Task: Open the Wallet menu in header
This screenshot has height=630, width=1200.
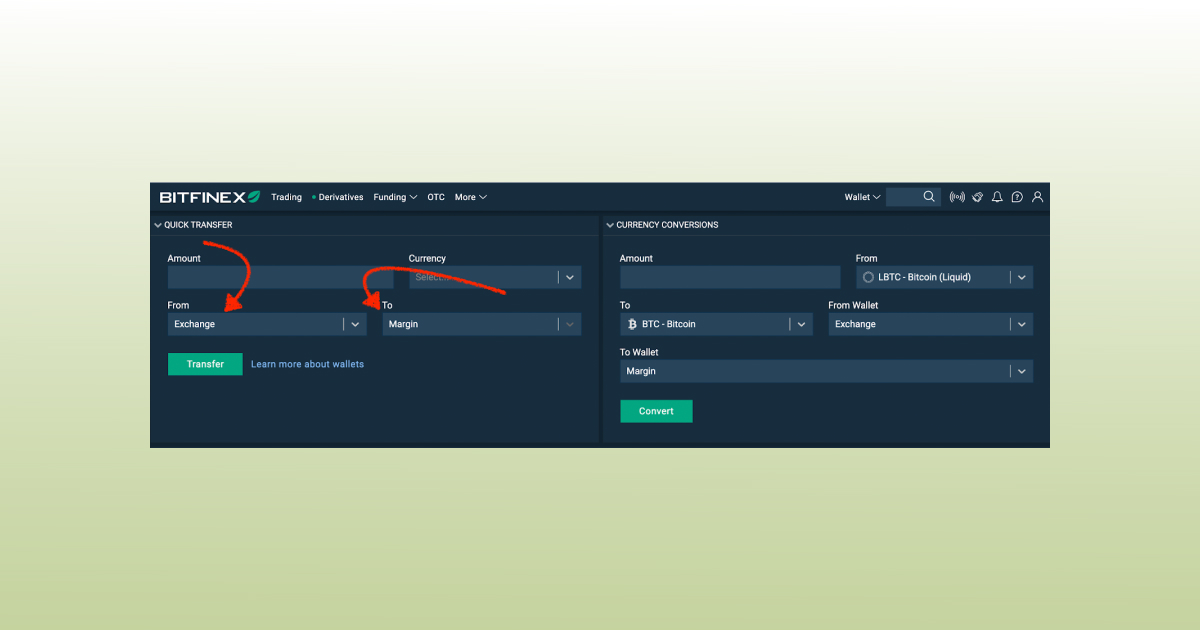Action: [862, 197]
